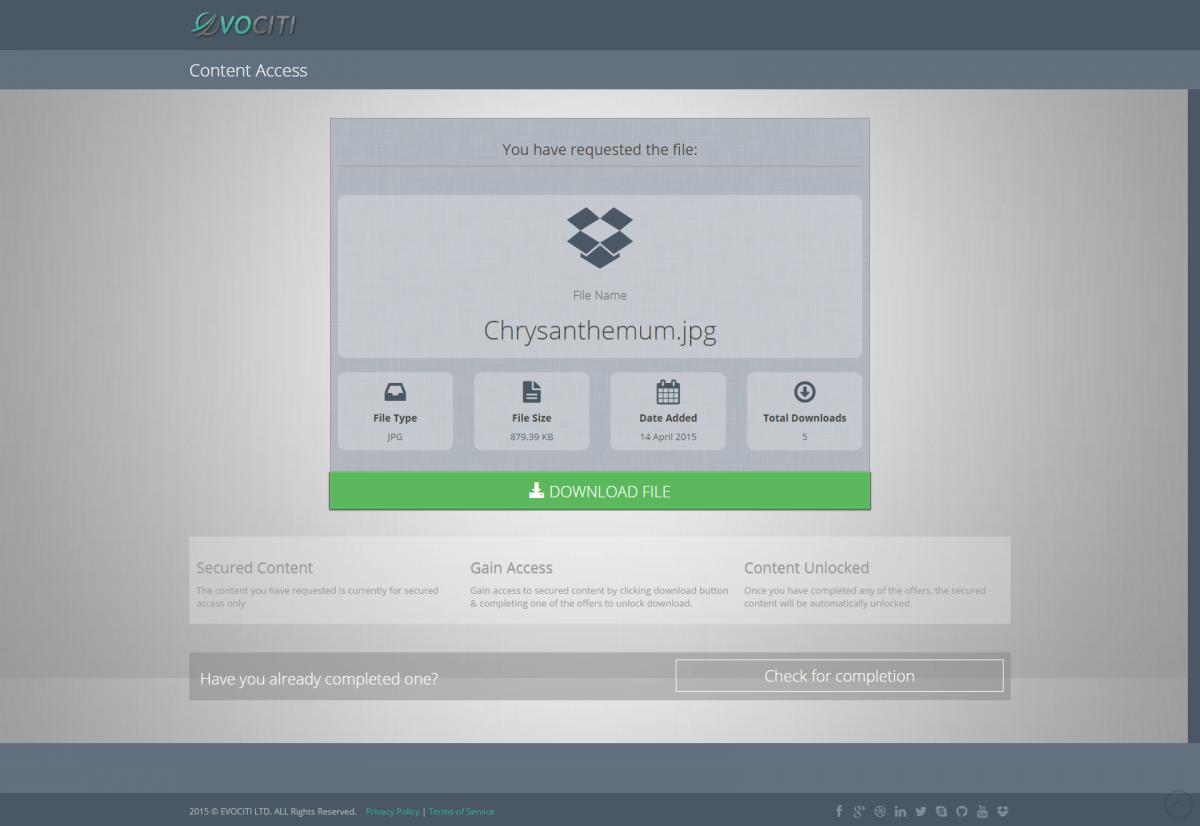1200x826 pixels.
Task: Open the LinkedIn footer icon
Action: pyautogui.click(x=901, y=811)
